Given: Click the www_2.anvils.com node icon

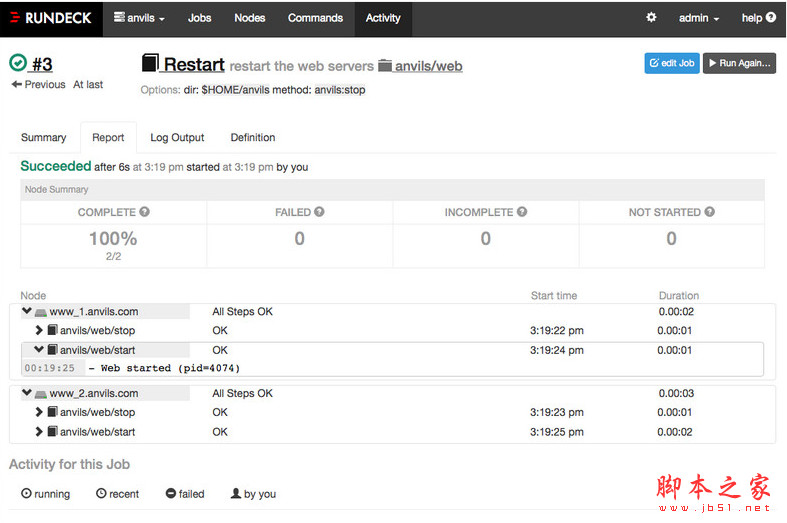Looking at the screenshot, I should tap(41, 395).
